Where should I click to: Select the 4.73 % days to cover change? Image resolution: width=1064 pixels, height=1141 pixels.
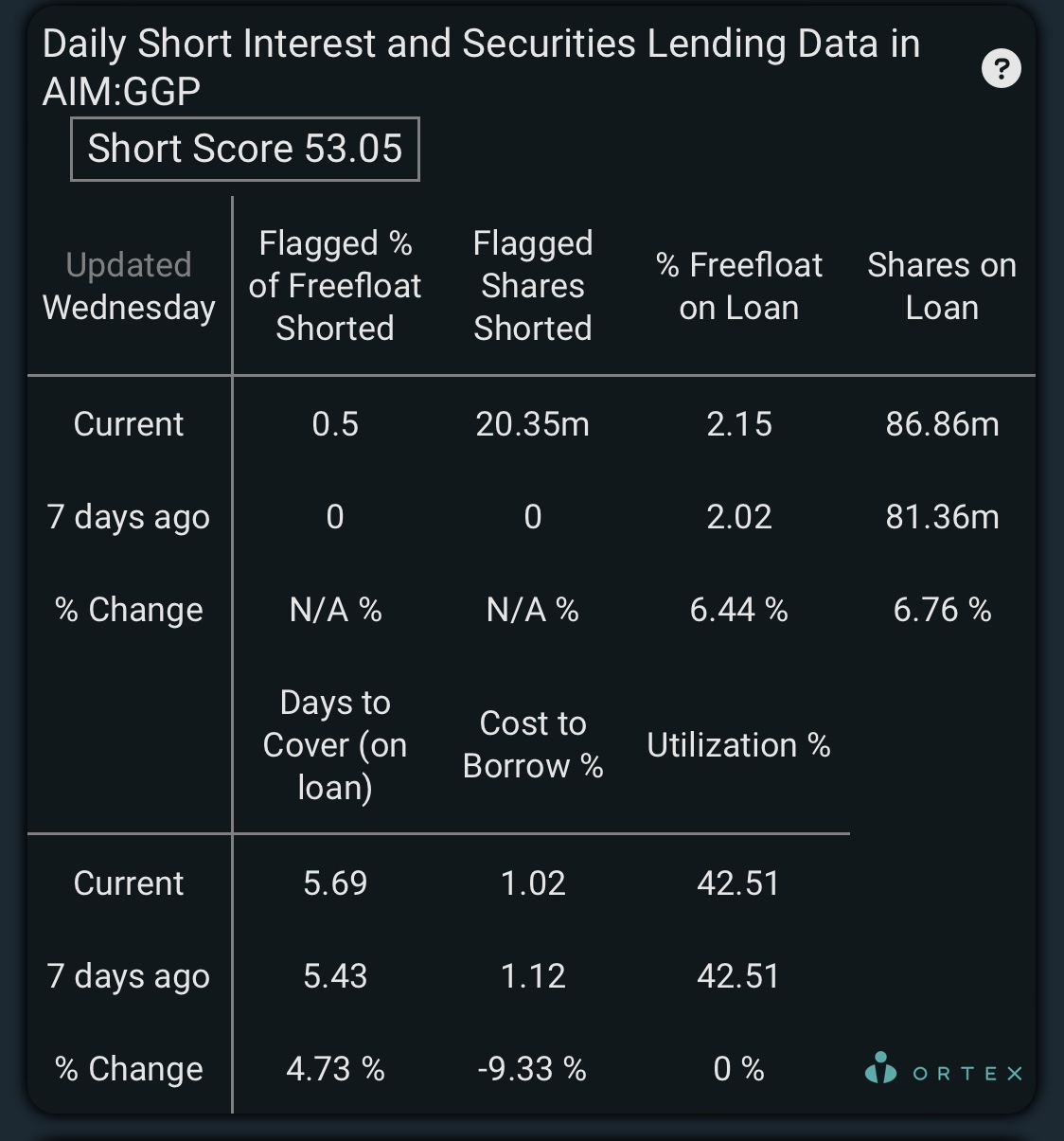(x=335, y=1069)
